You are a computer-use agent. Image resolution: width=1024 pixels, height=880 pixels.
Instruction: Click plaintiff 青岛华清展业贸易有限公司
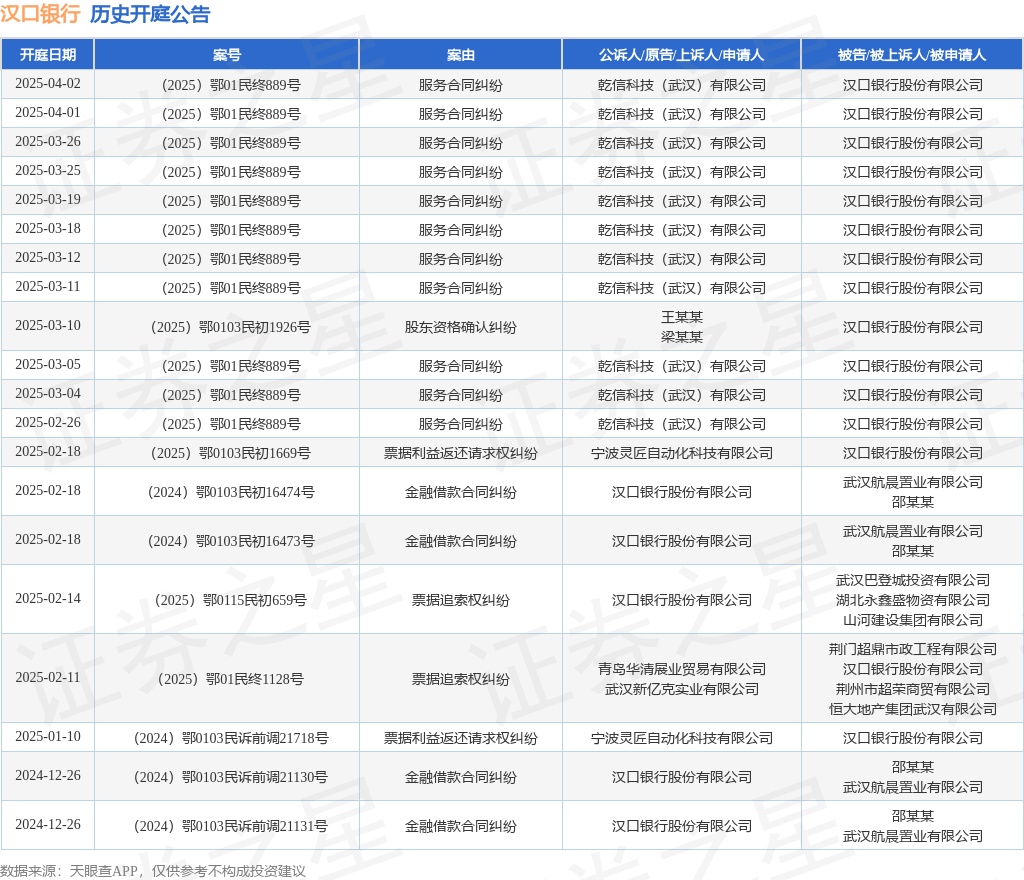(682, 669)
